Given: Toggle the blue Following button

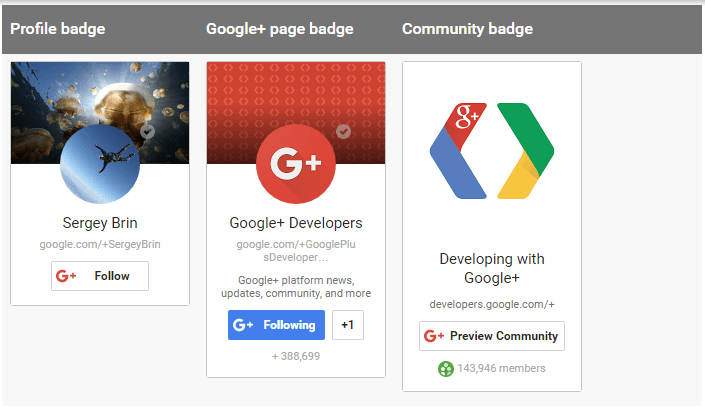Looking at the screenshot, I should (276, 325).
